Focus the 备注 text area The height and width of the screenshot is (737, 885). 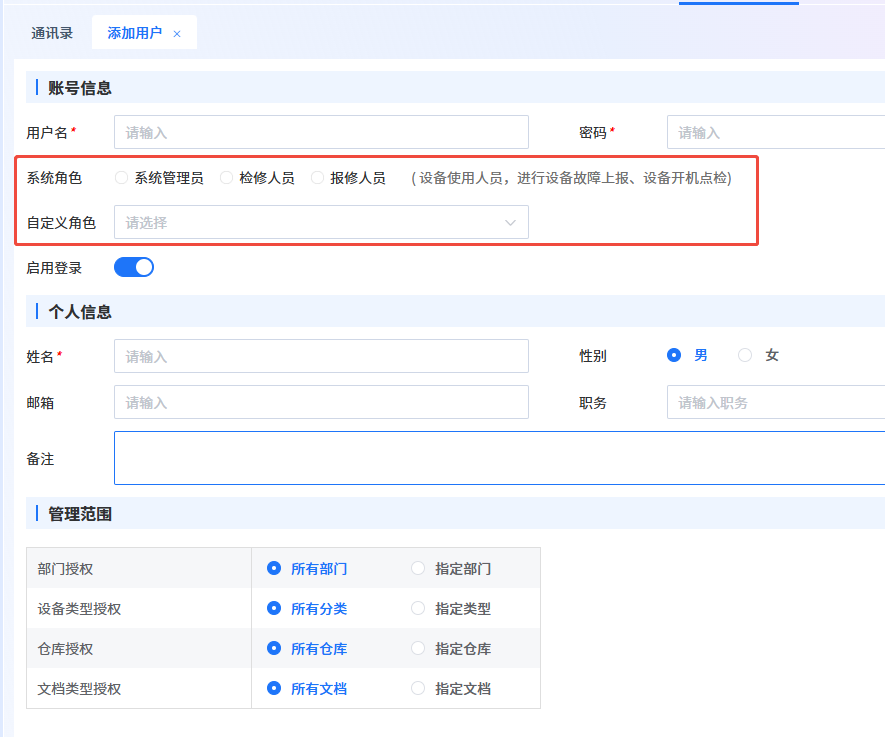click(499, 458)
